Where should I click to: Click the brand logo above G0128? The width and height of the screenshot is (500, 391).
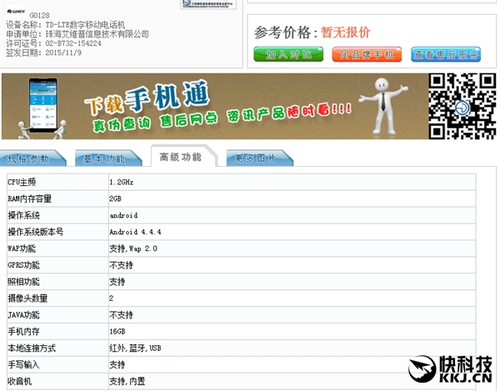point(16,12)
